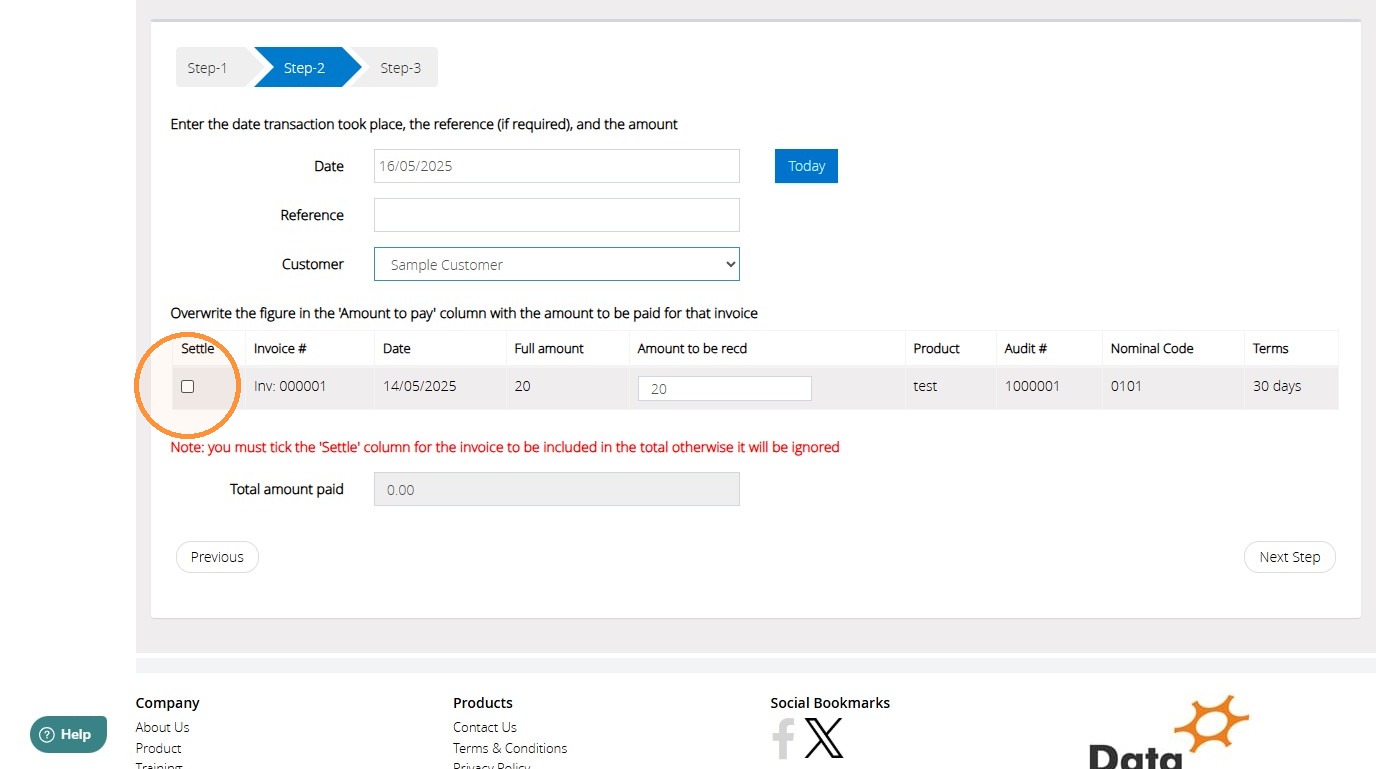Image resolution: width=1376 pixels, height=769 pixels.
Task: Click the Product column header
Action: (936, 348)
